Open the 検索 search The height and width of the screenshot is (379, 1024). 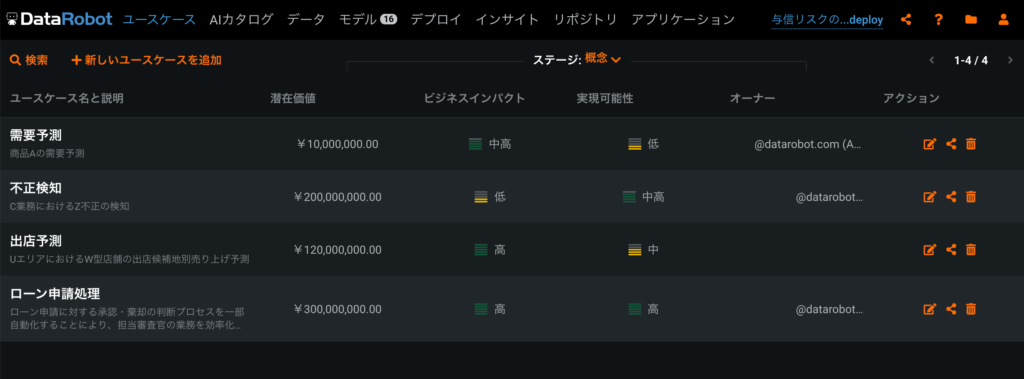[x=29, y=60]
